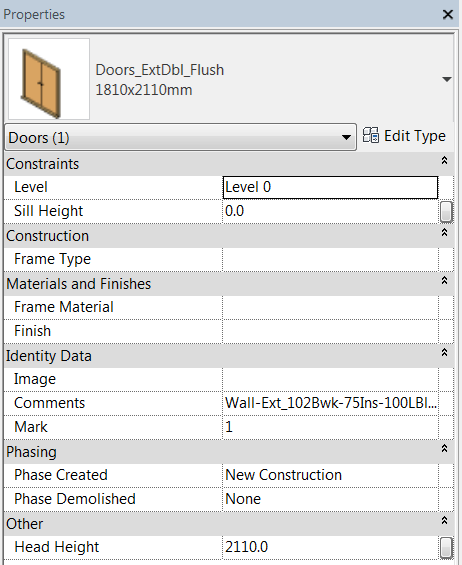The height and width of the screenshot is (565, 462).
Task: Open the Doors (1) filter dropdown
Action: point(181,137)
